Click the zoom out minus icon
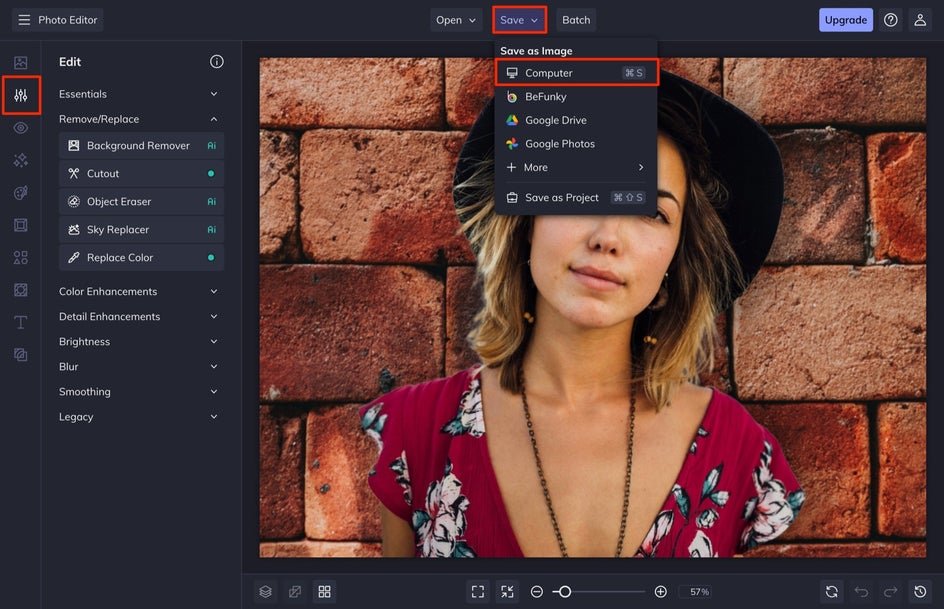944x609 pixels. tap(536, 592)
